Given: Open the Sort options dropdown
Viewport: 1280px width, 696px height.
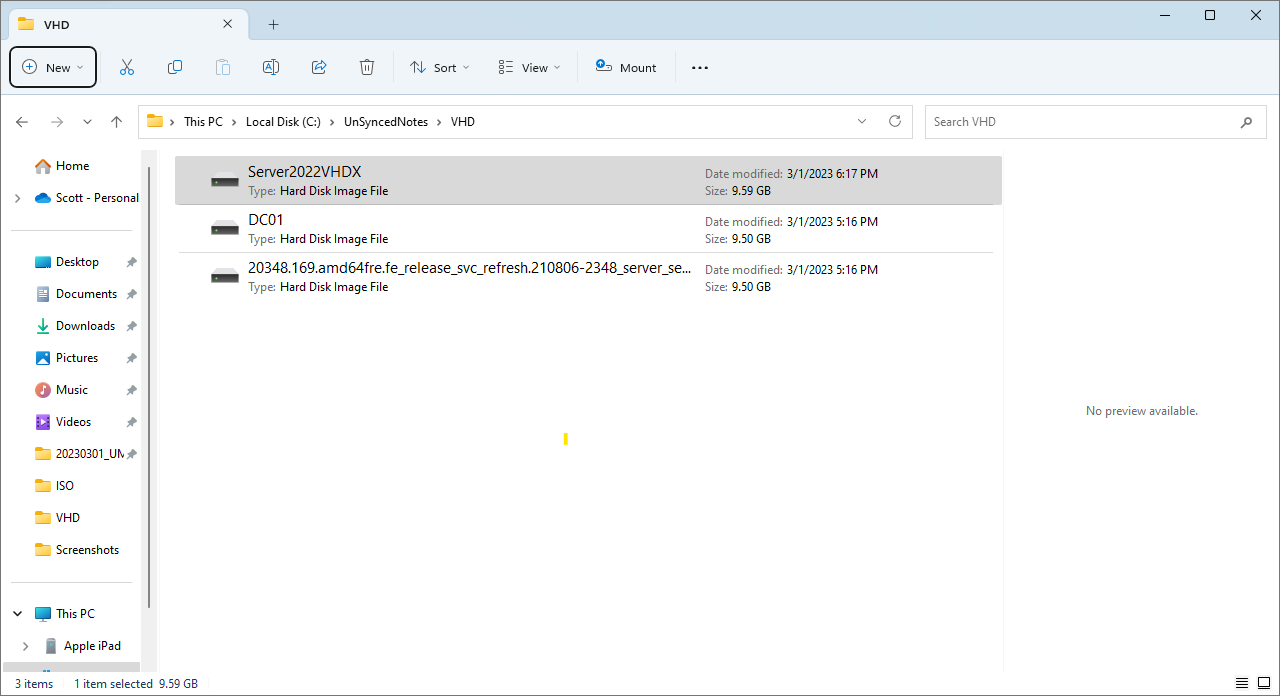Looking at the screenshot, I should point(439,67).
